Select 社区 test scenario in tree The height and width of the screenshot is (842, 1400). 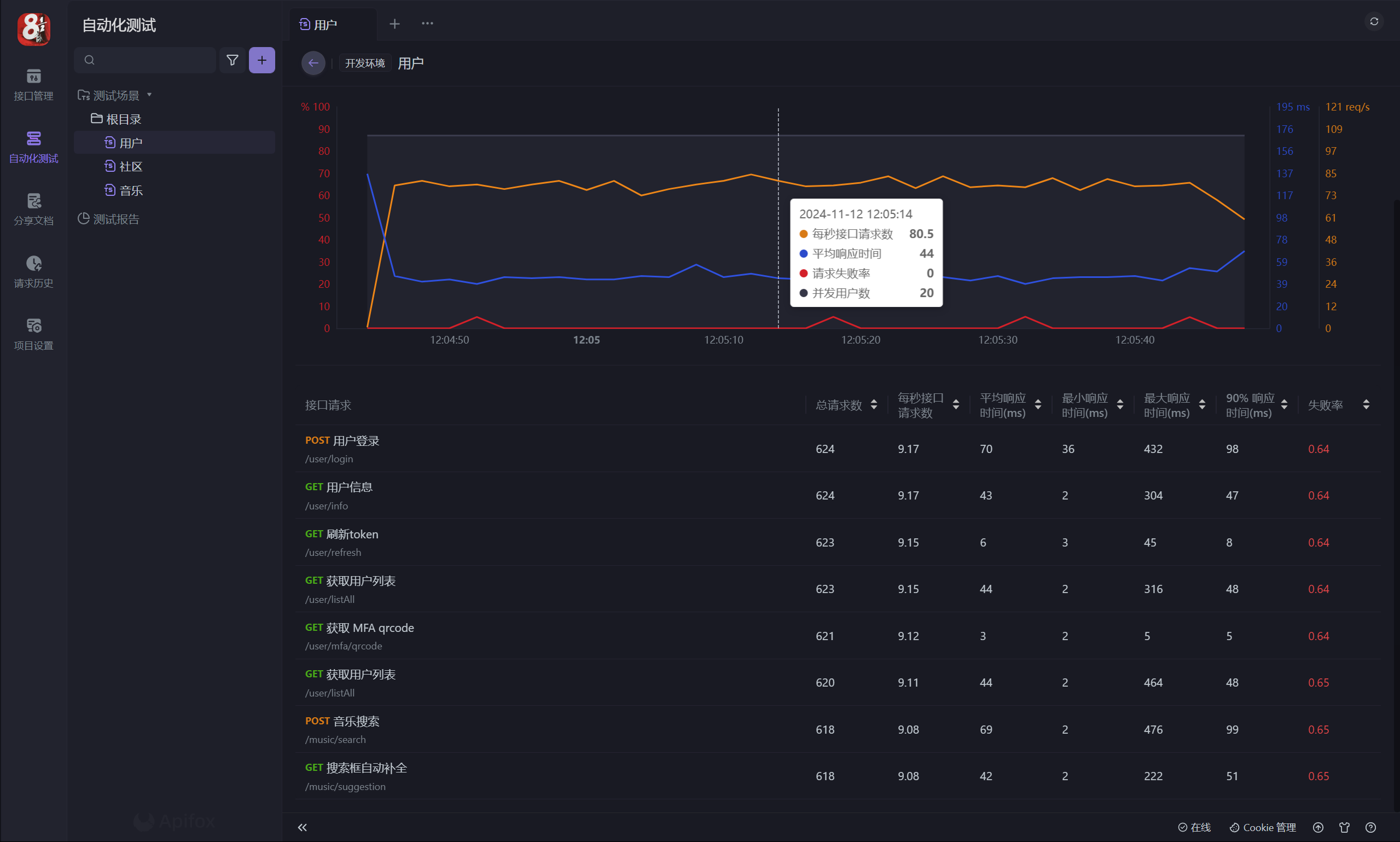[x=130, y=166]
